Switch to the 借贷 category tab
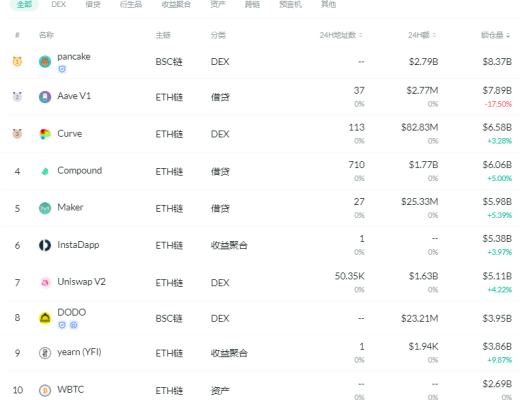The image size is (520, 400). coord(93,4)
